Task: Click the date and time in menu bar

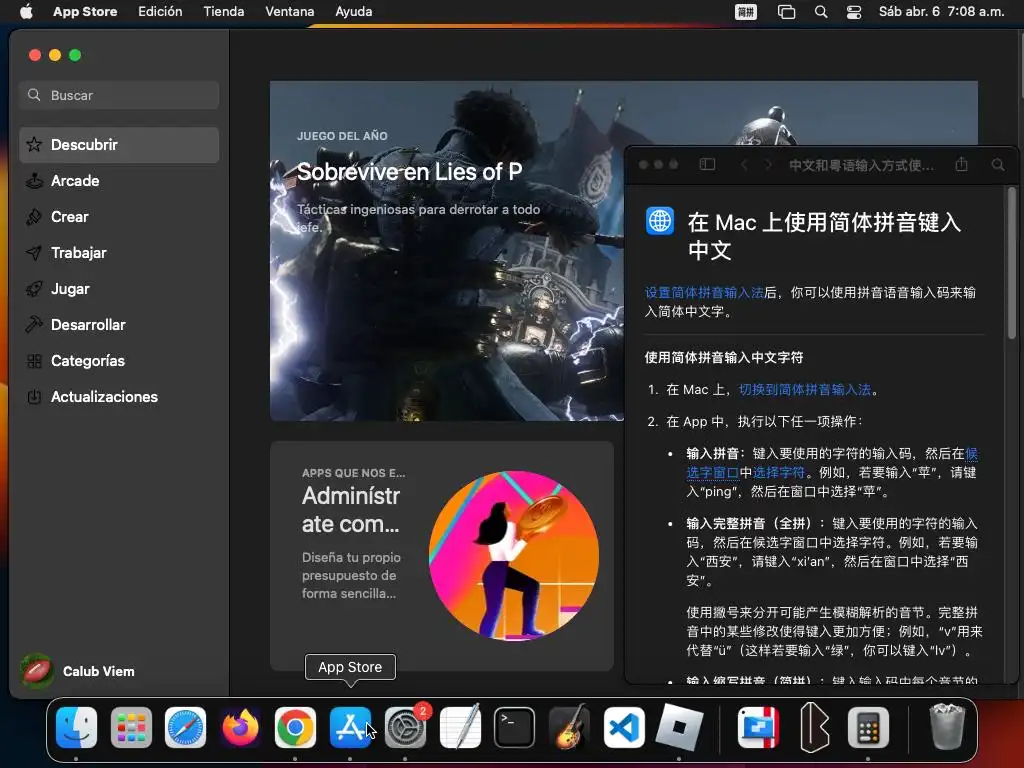Action: [941, 11]
